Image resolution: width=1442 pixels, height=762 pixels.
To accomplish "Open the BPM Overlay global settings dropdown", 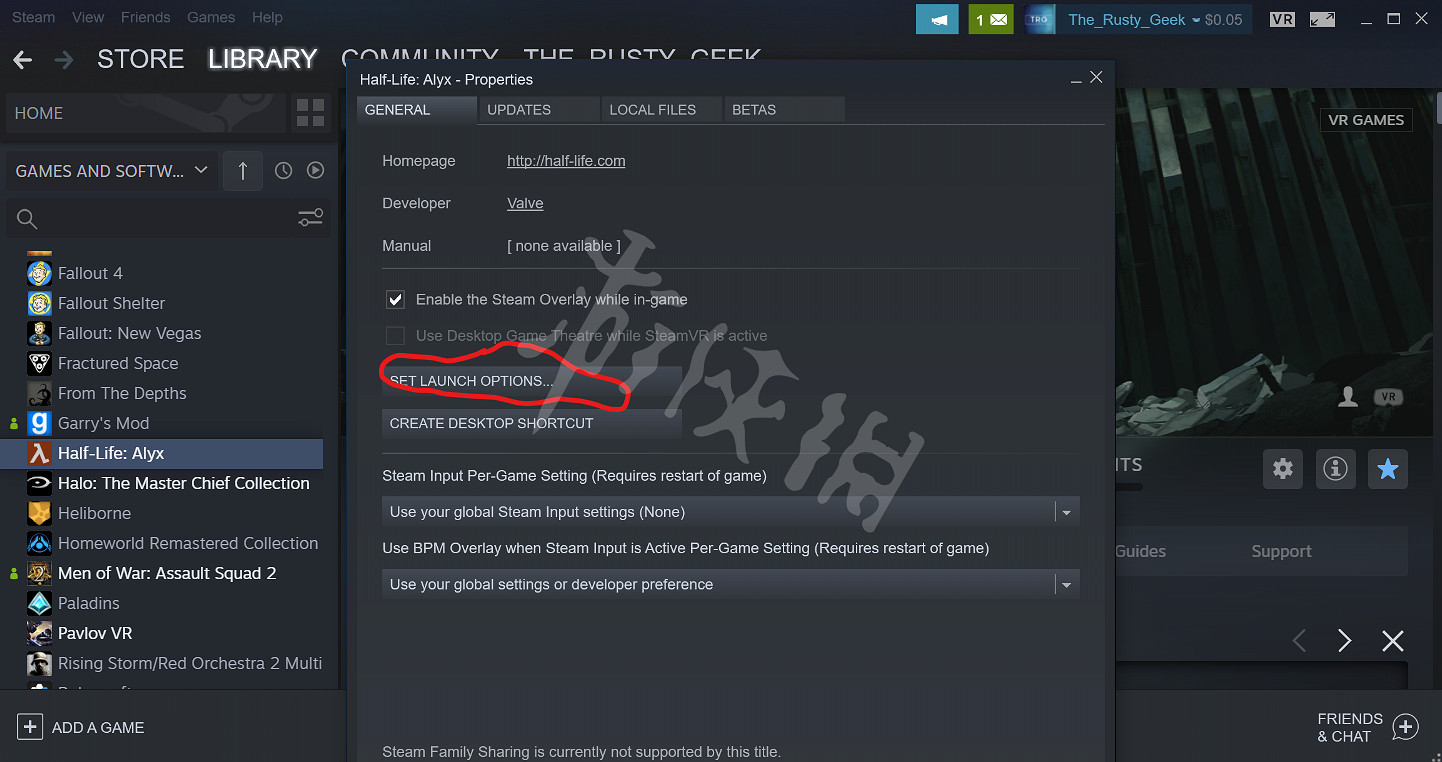I will (731, 584).
